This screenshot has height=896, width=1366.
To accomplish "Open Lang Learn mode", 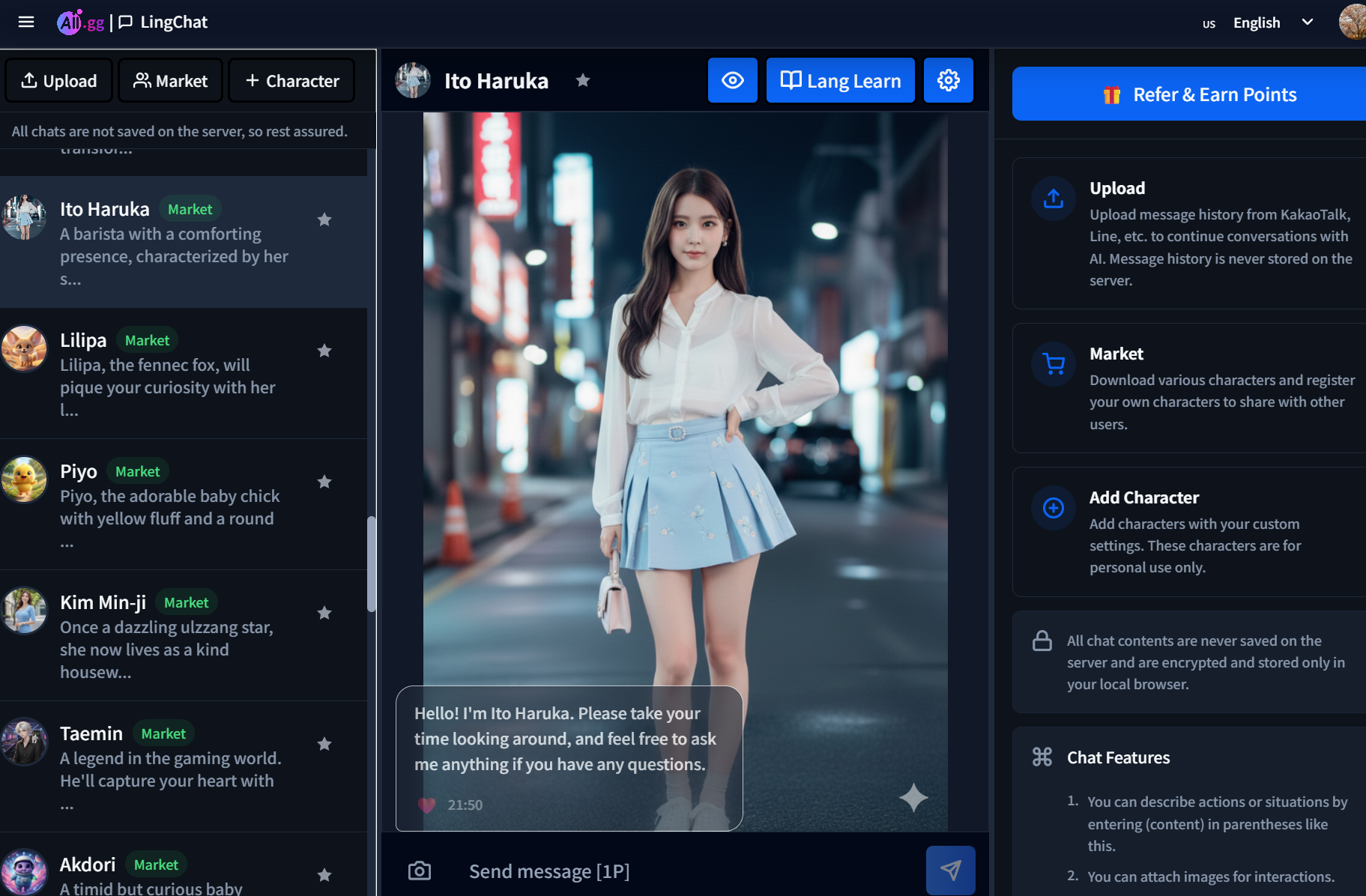I will [x=841, y=80].
